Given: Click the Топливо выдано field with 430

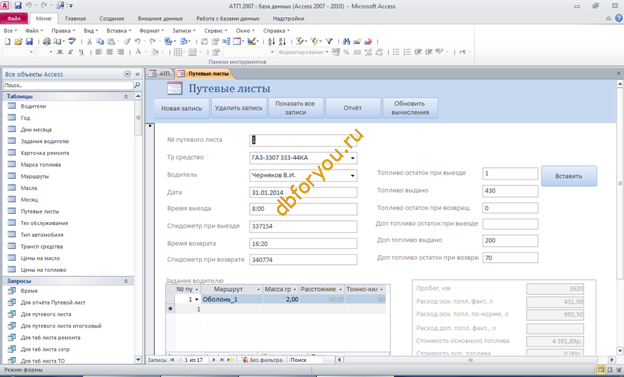Looking at the screenshot, I should (x=510, y=191).
